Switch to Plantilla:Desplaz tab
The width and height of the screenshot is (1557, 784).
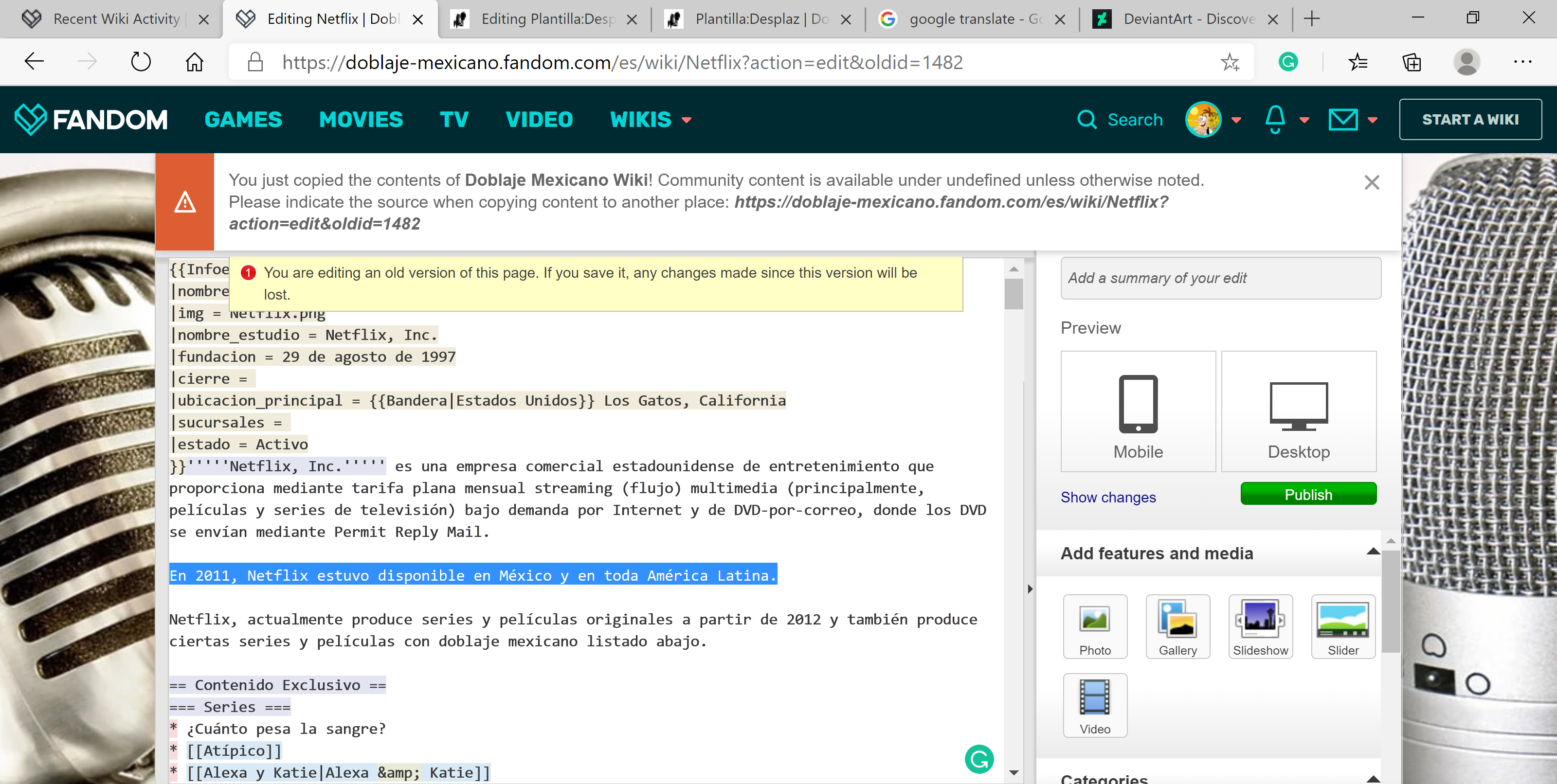click(759, 18)
